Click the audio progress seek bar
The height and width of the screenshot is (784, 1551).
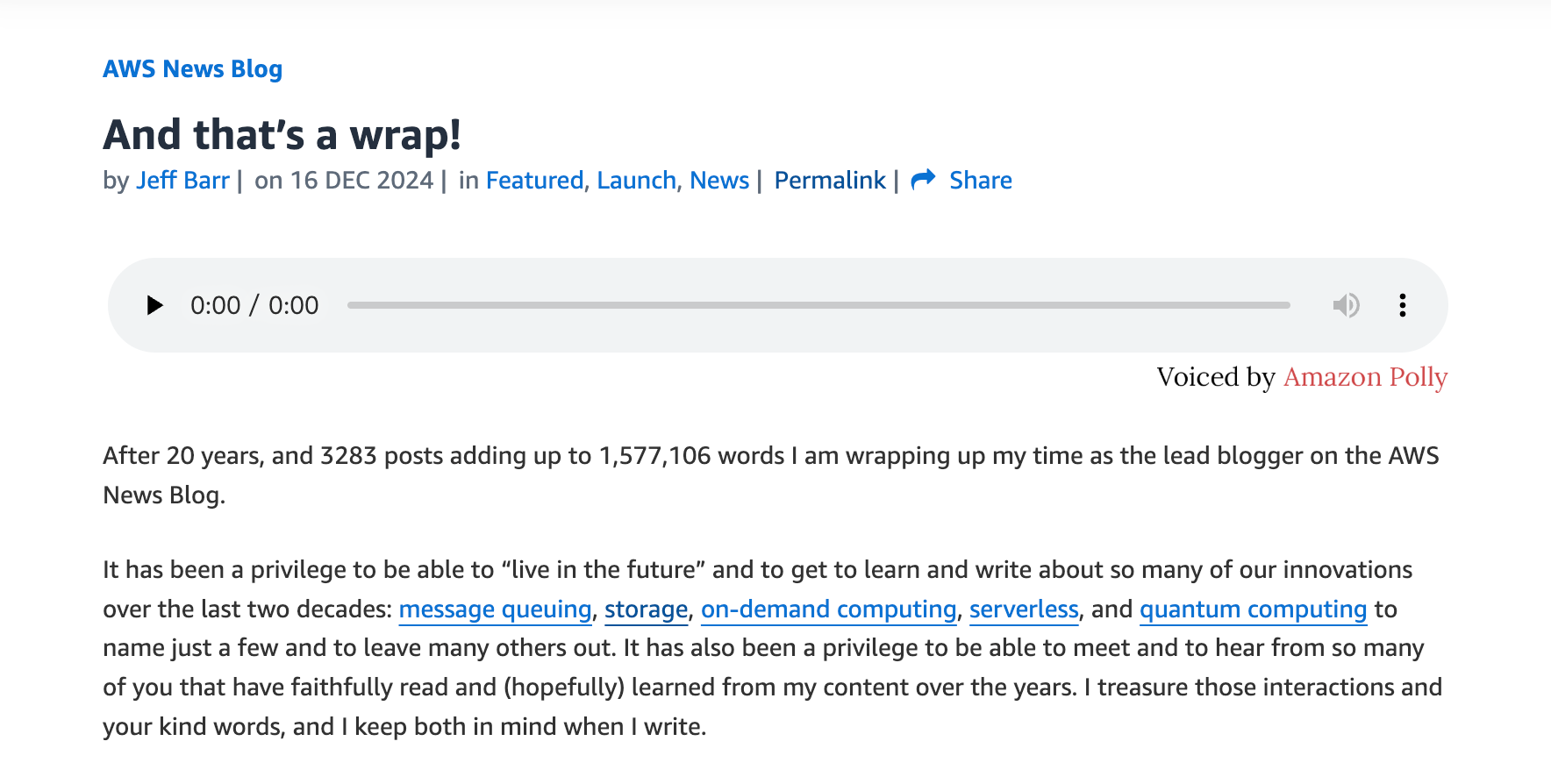[818, 305]
